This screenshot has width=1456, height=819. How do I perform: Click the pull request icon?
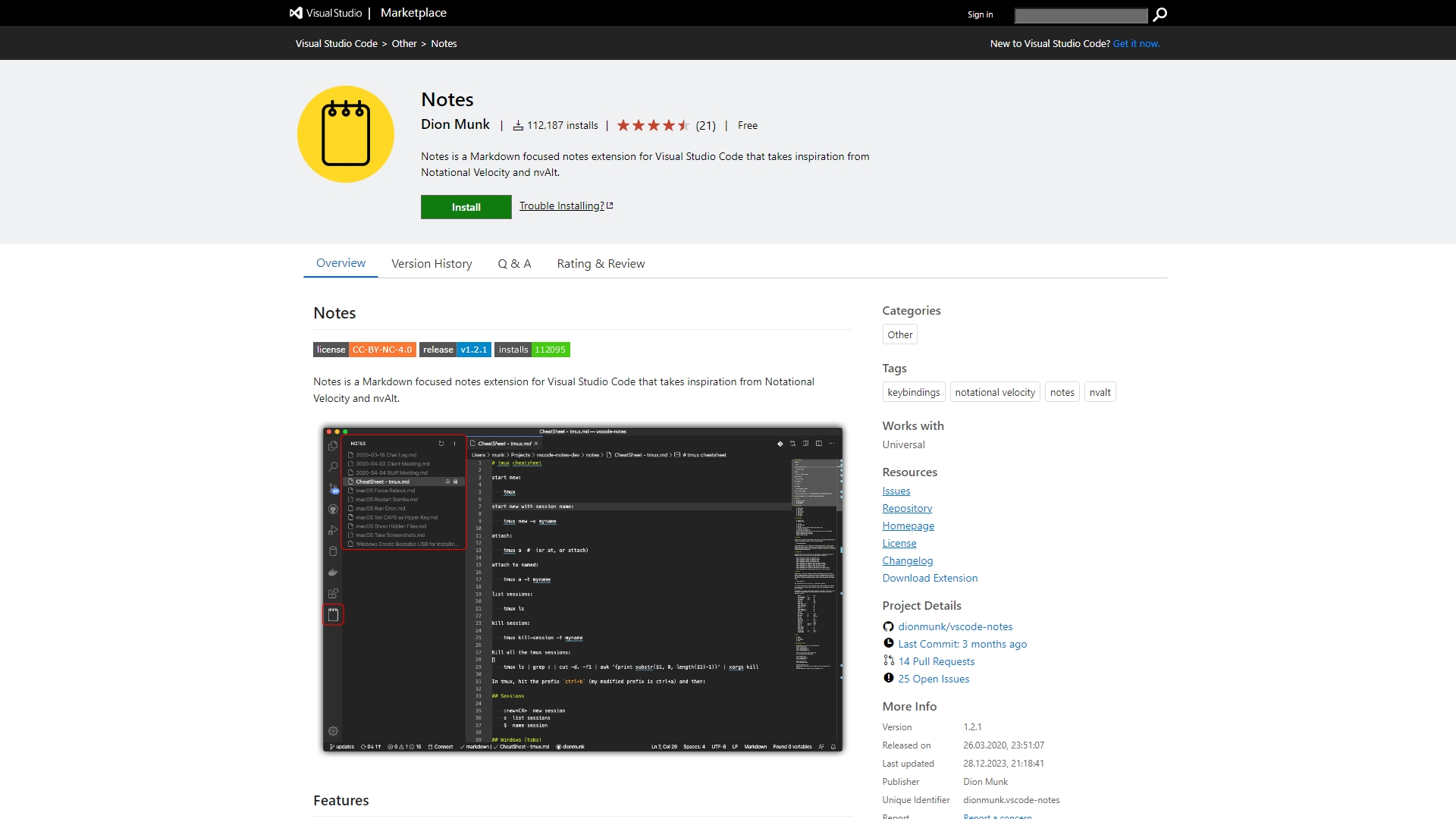tap(888, 661)
